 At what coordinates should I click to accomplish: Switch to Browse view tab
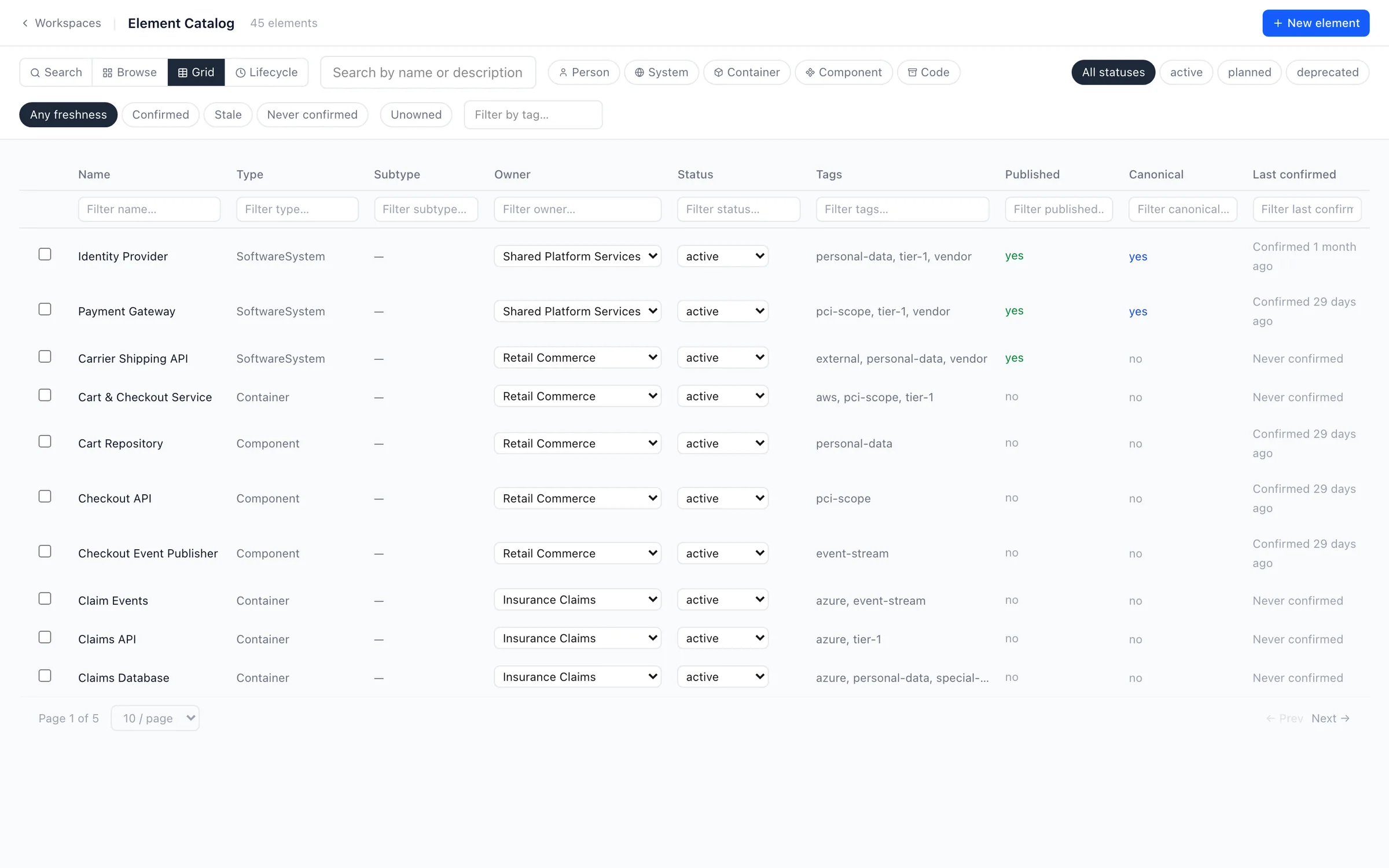(130, 72)
